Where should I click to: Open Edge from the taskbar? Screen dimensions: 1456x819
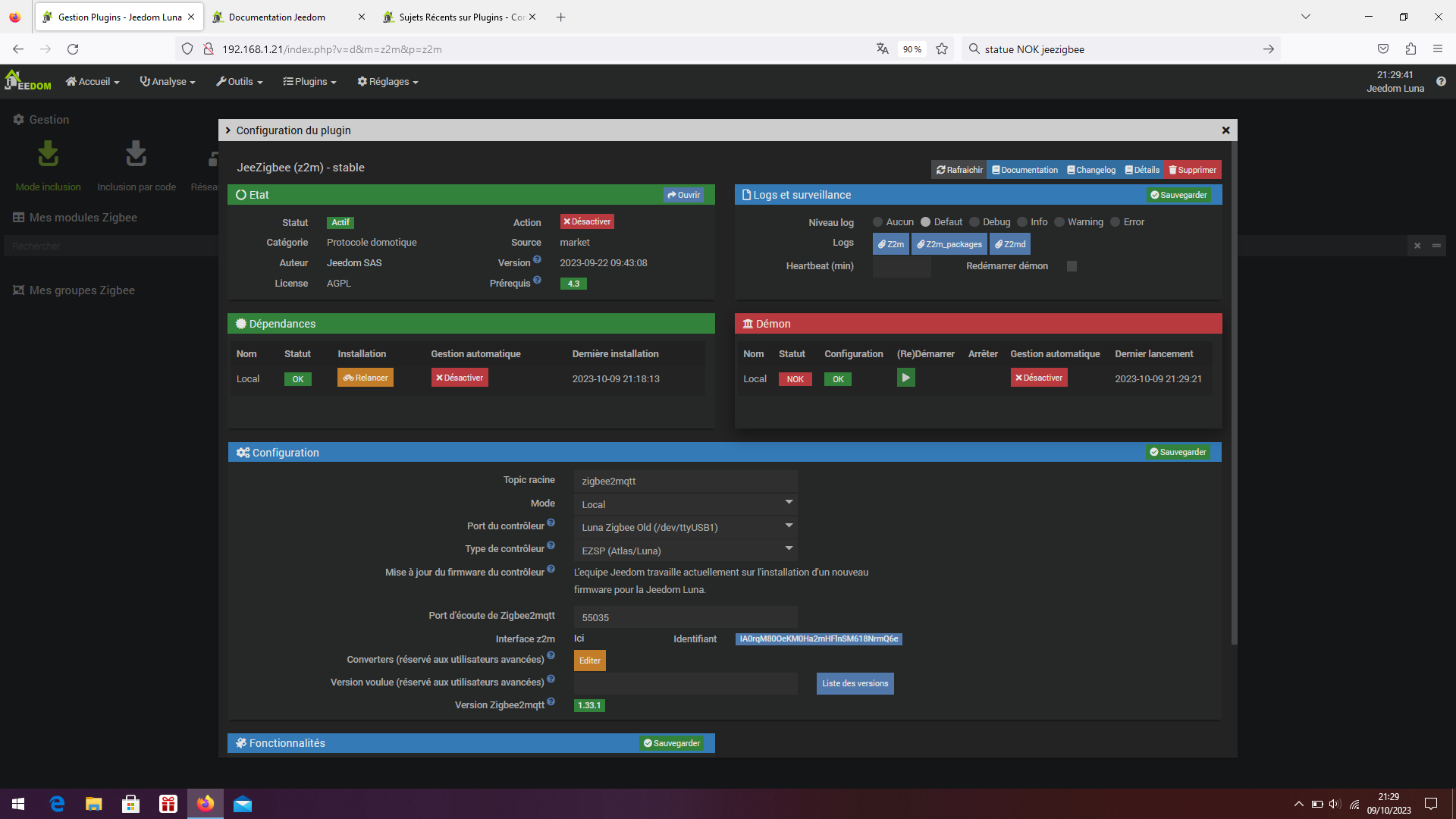tap(57, 804)
